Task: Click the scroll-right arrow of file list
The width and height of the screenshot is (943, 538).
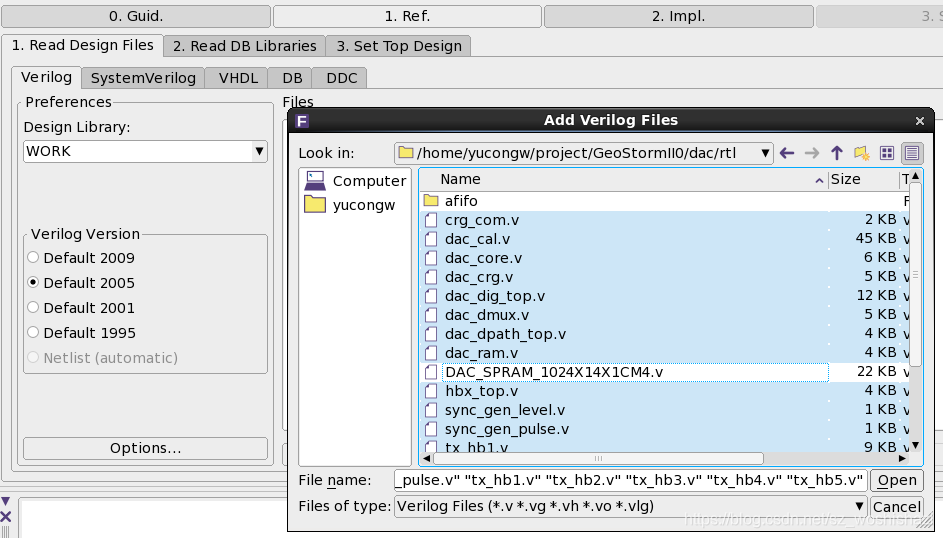Action: 902,459
